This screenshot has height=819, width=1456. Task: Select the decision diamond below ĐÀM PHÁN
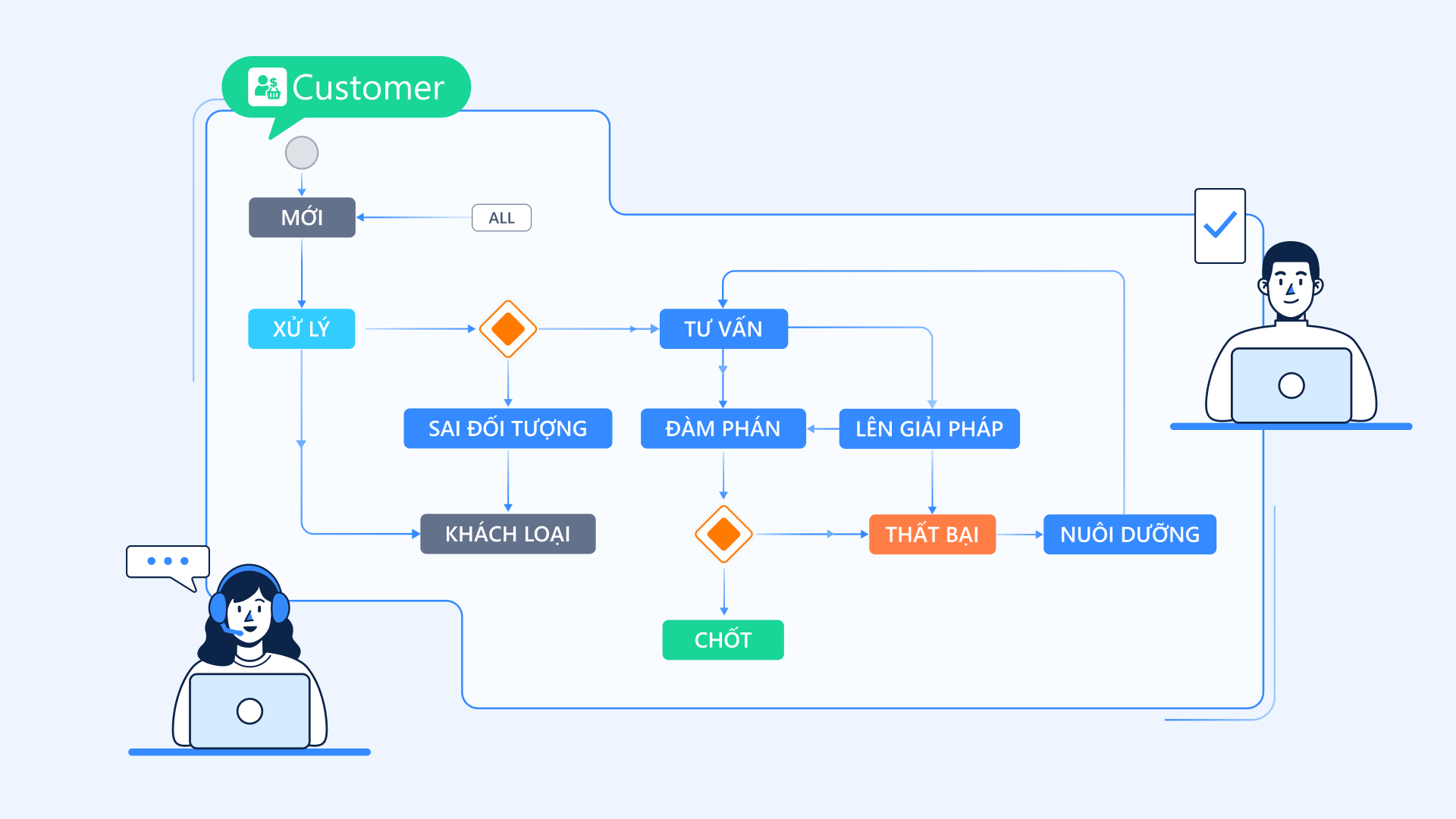click(x=723, y=534)
